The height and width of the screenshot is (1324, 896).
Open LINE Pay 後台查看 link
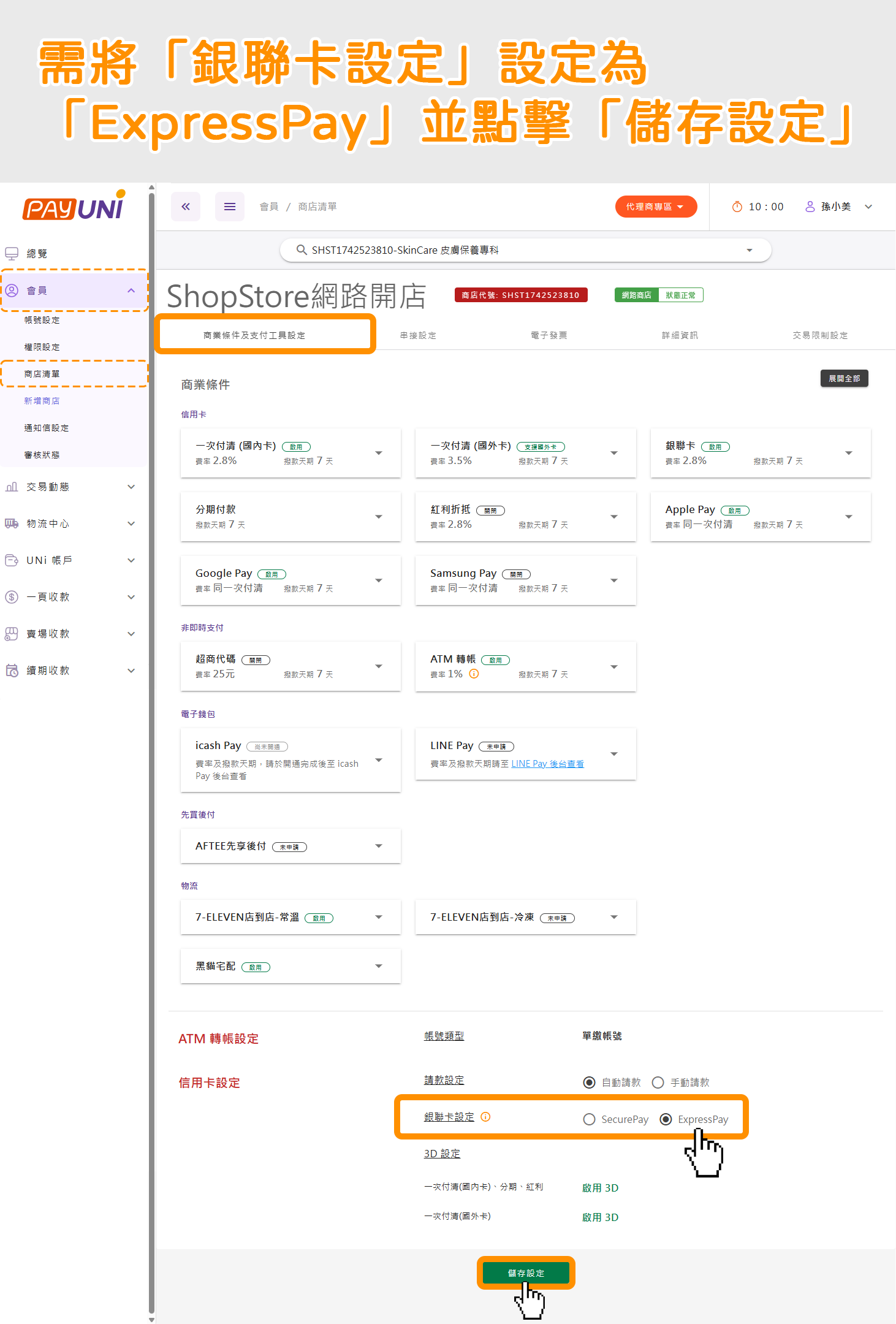tap(548, 764)
